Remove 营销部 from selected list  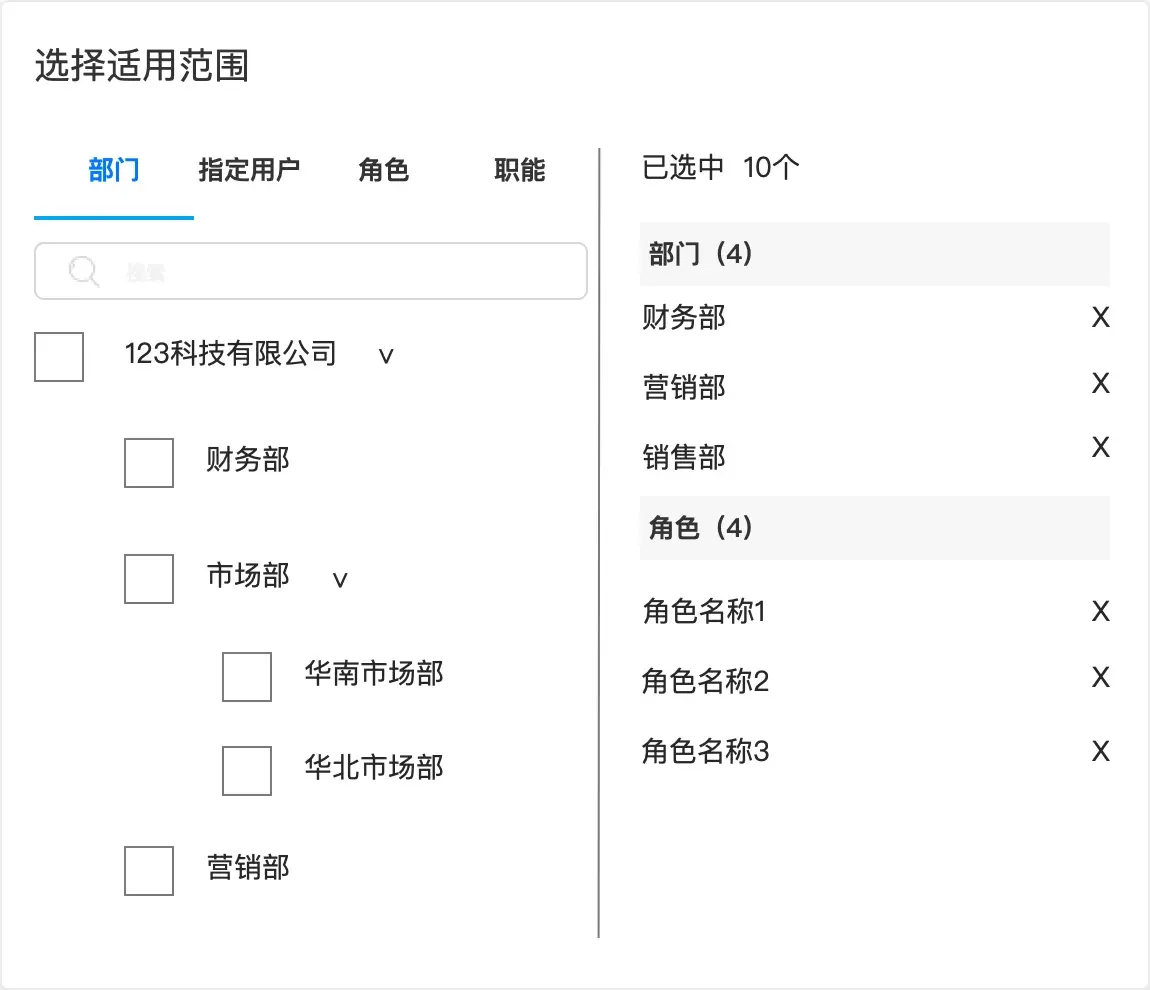[x=1100, y=383]
